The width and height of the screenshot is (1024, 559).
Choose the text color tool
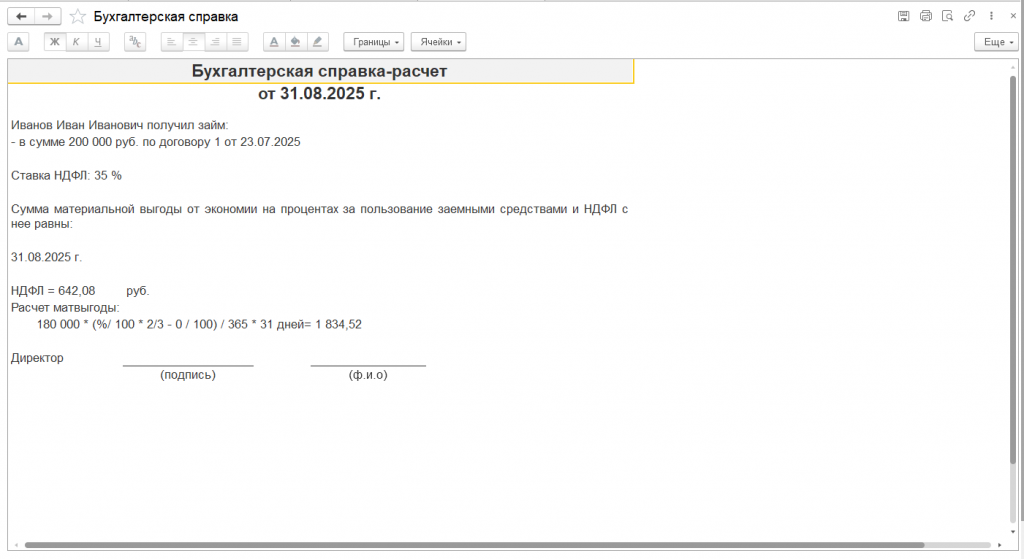(x=274, y=42)
